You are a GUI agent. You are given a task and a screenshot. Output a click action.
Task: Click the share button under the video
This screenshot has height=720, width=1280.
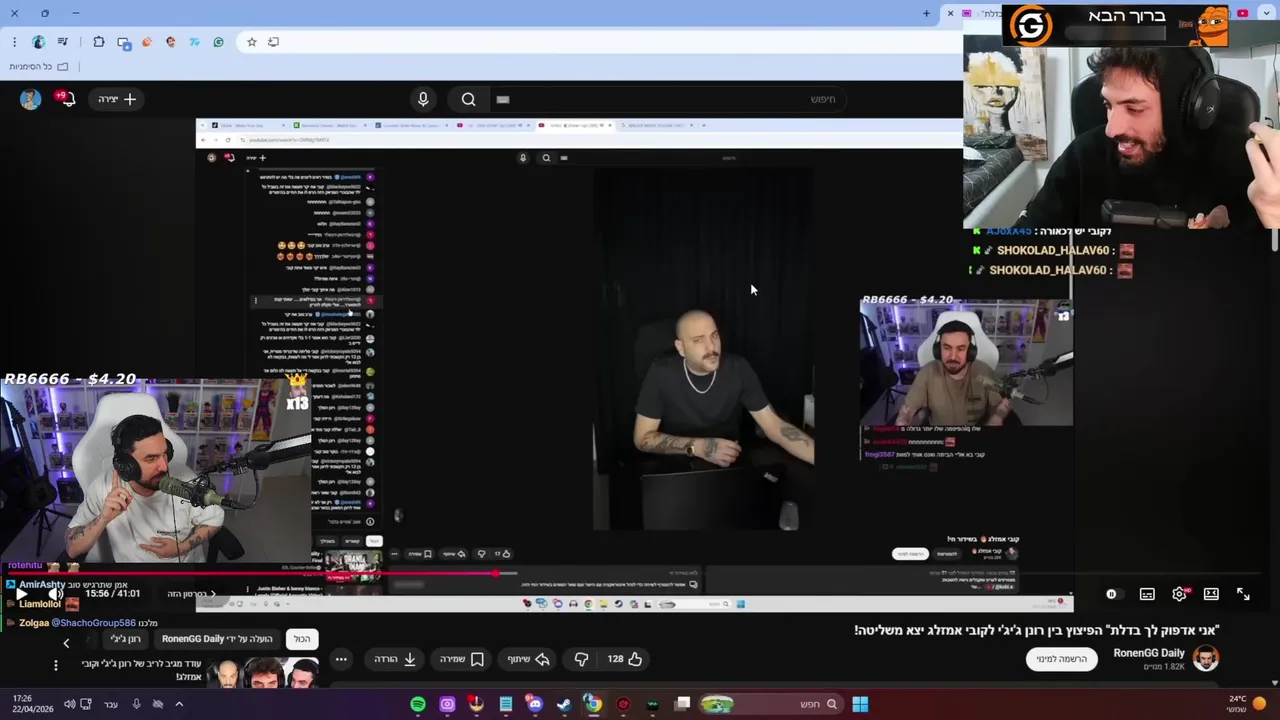tap(528, 659)
